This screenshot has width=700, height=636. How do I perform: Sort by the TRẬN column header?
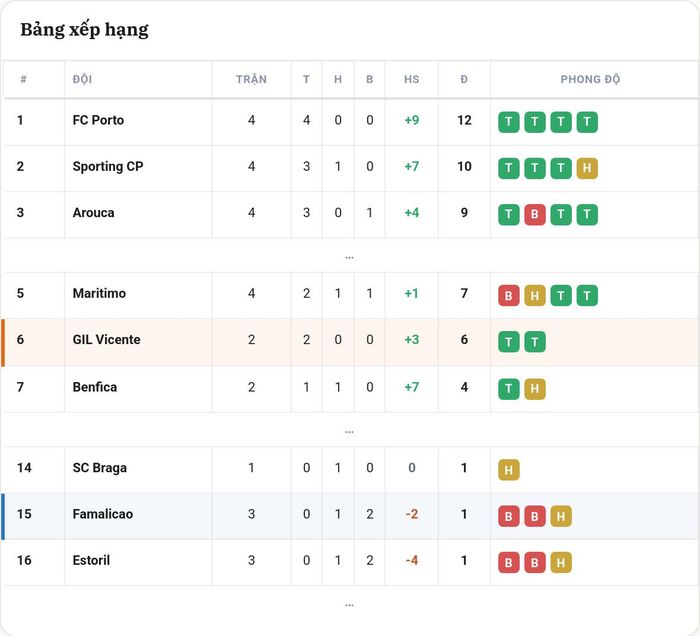coord(251,79)
